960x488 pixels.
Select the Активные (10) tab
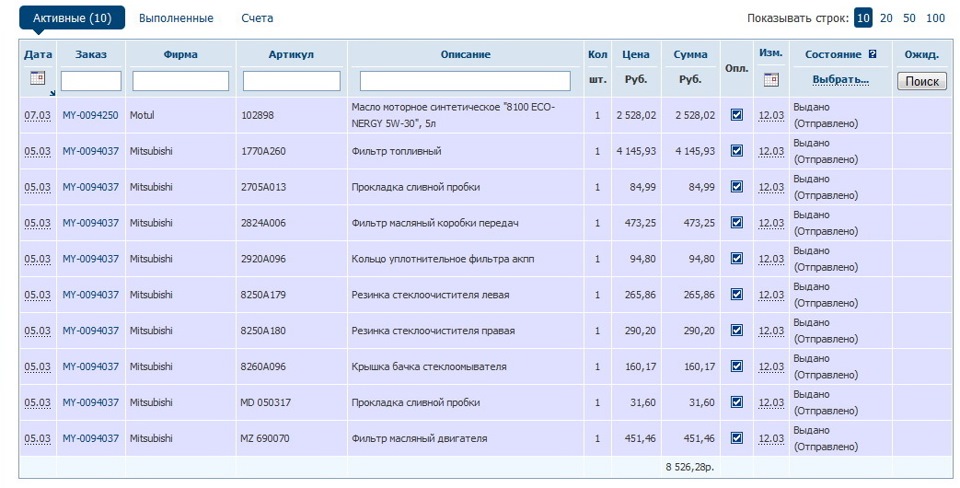click(x=72, y=18)
